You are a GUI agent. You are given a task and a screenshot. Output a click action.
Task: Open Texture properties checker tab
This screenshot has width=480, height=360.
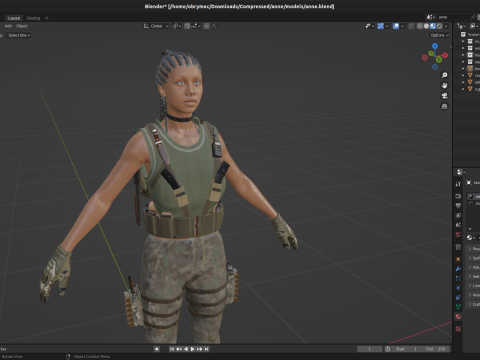(x=458, y=329)
